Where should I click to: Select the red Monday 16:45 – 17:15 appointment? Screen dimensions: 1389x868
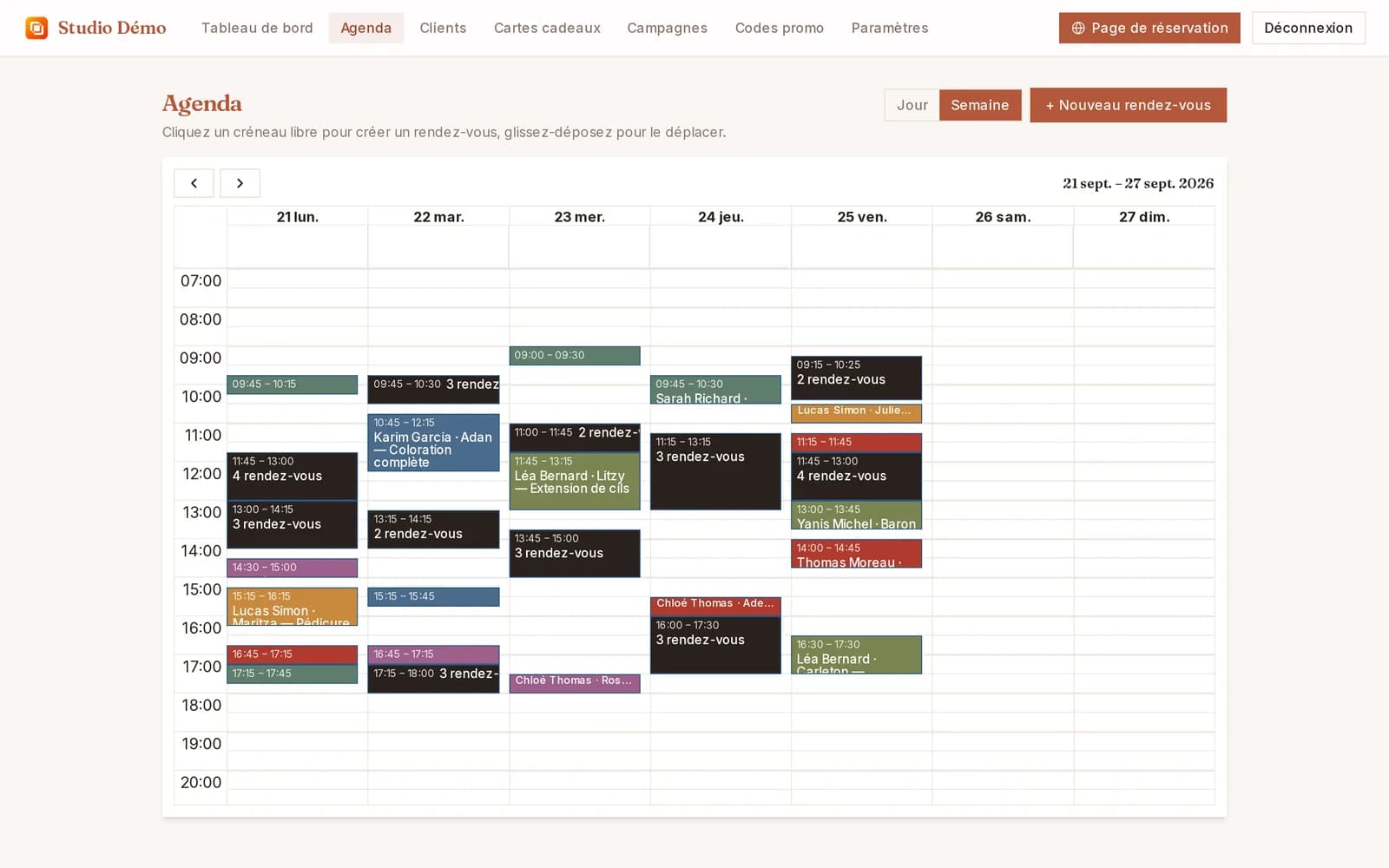[x=293, y=654]
